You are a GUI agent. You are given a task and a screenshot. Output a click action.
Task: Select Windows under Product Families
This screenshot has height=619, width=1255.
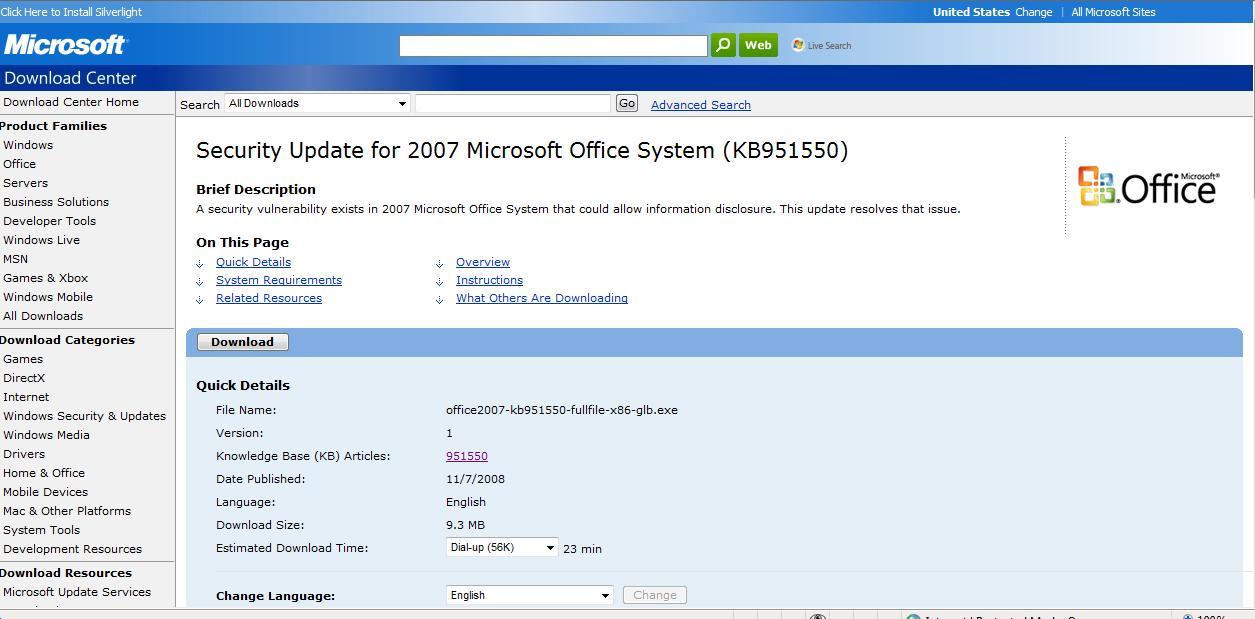(x=28, y=145)
